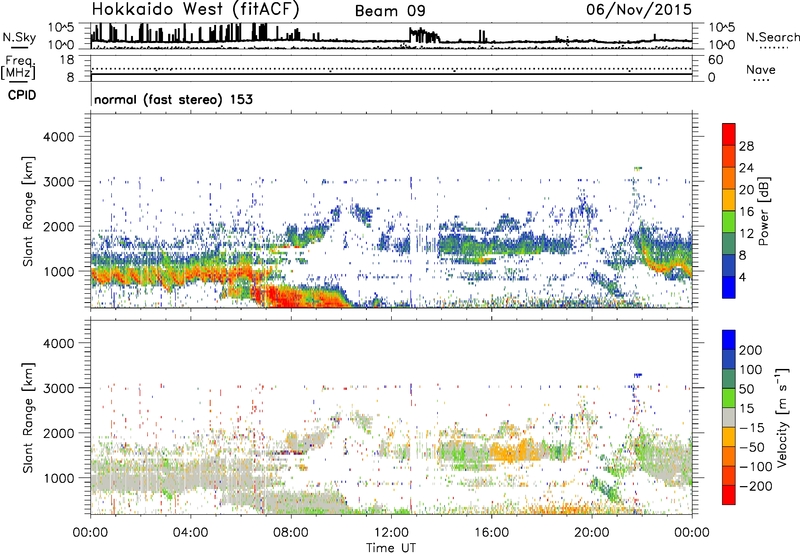The width and height of the screenshot is (800, 554).
Task: Click the 'Nave' legend label
Action: (x=761, y=69)
